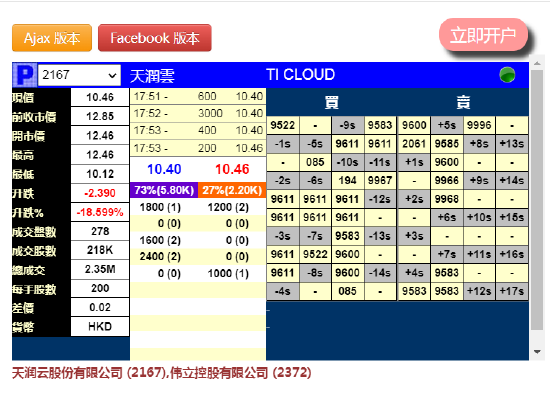The image size is (550, 396).
Task: Click the 前收市價 value 12.85
Action: (100, 116)
